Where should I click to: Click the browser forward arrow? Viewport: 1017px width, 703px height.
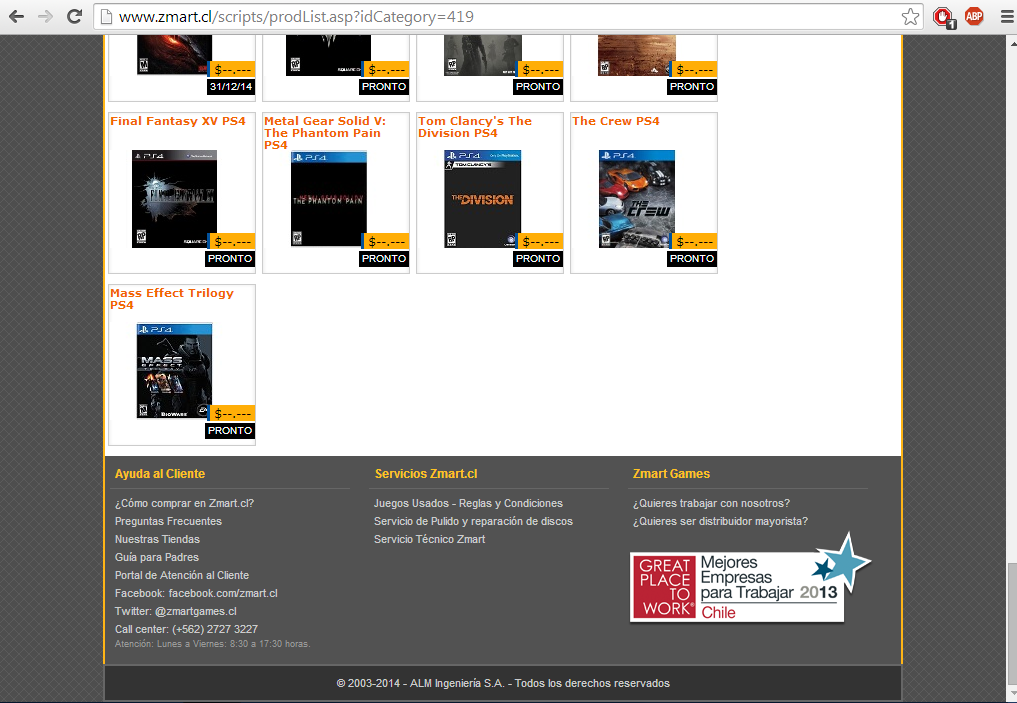(45, 16)
